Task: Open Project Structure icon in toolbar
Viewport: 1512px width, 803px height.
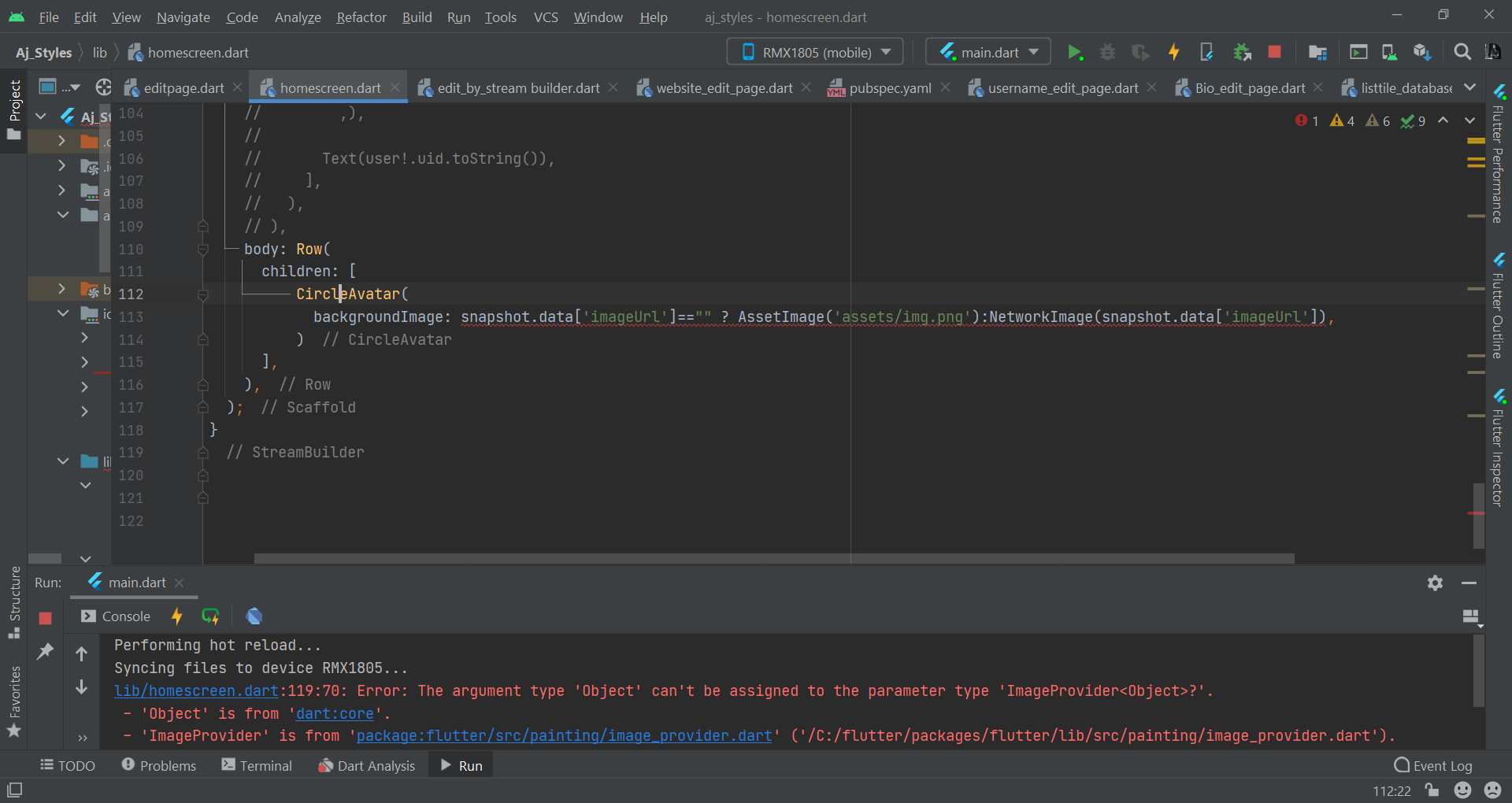Action: pos(1317,52)
